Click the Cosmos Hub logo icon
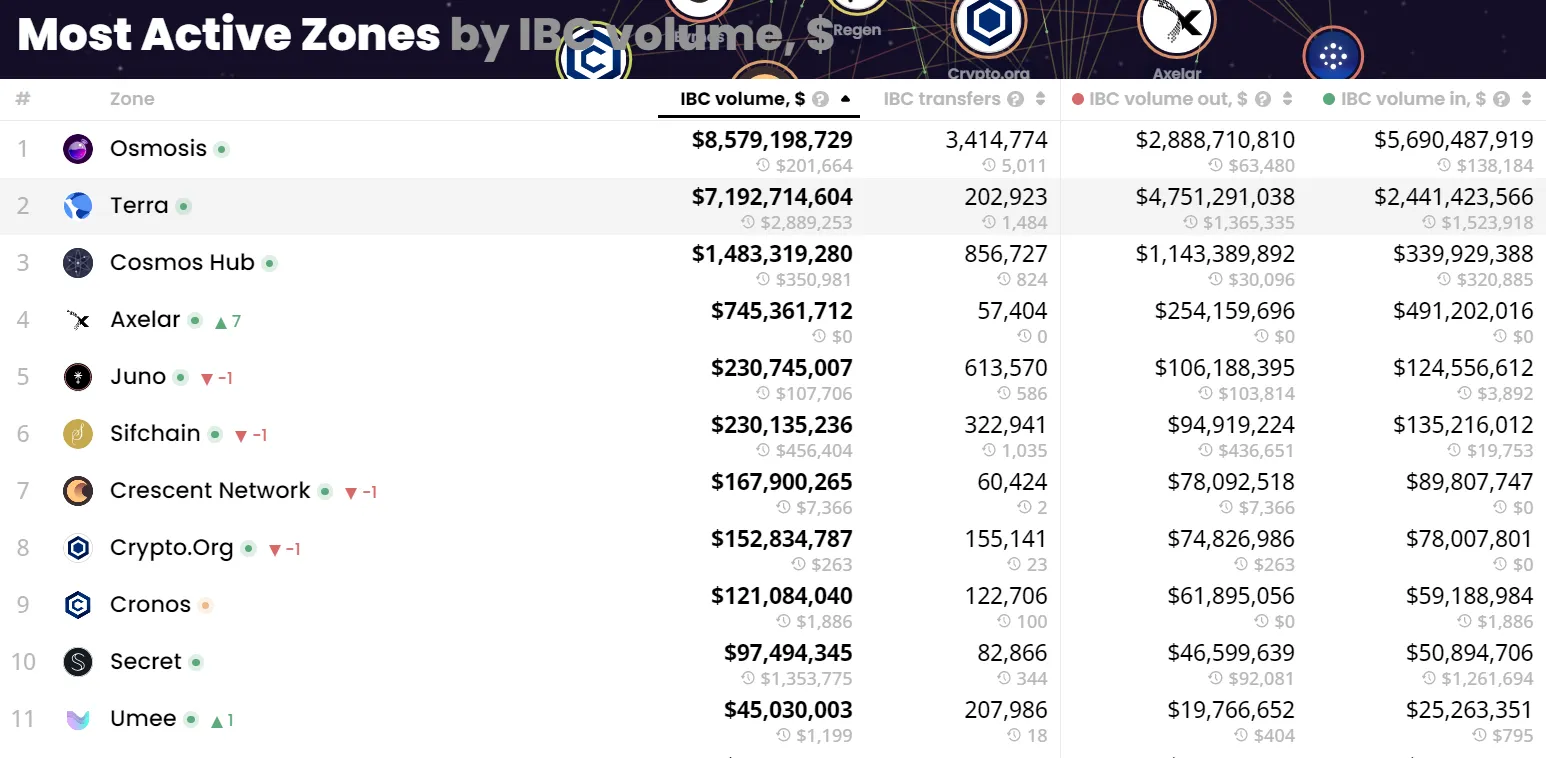The width and height of the screenshot is (1546, 758). coord(78,263)
